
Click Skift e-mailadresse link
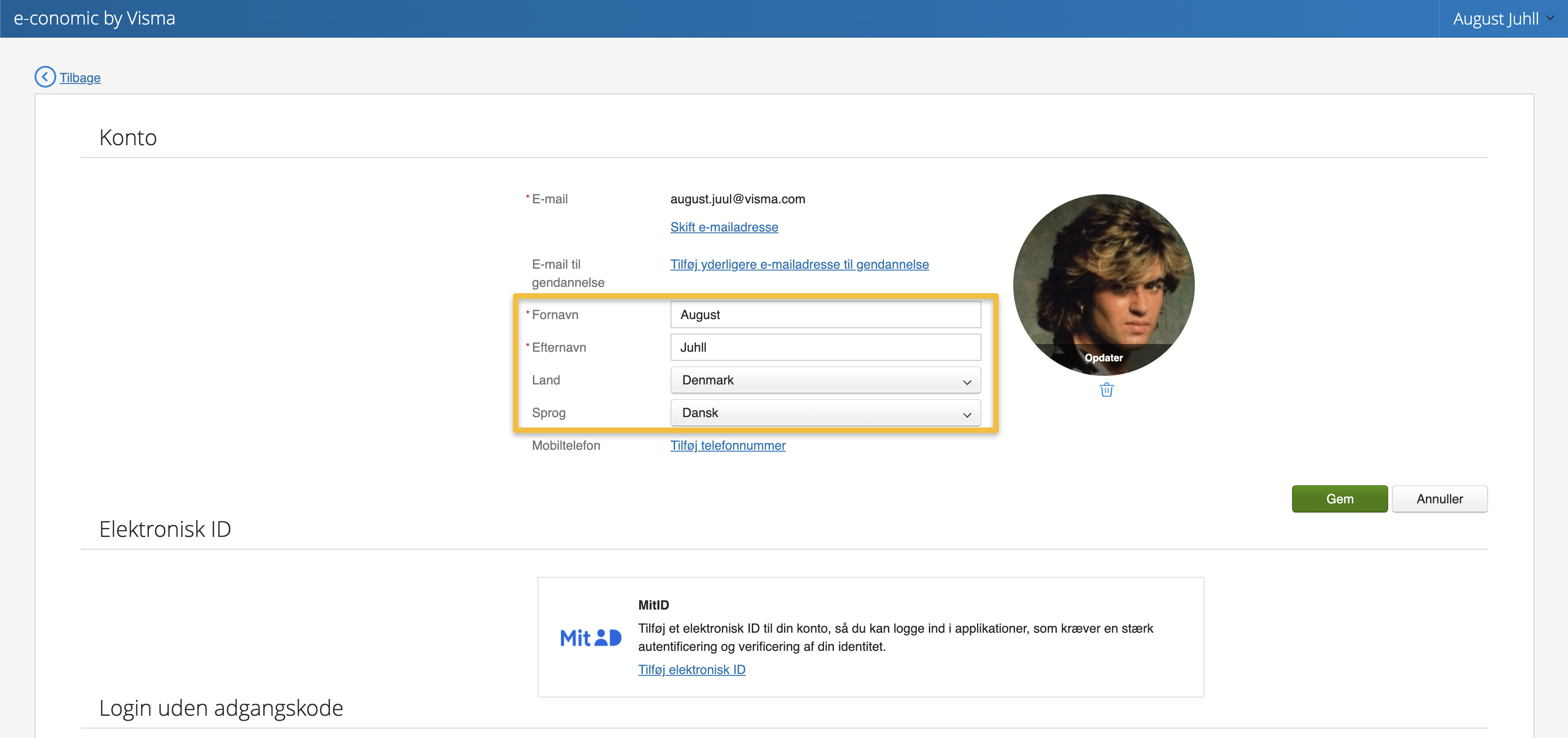click(x=724, y=227)
